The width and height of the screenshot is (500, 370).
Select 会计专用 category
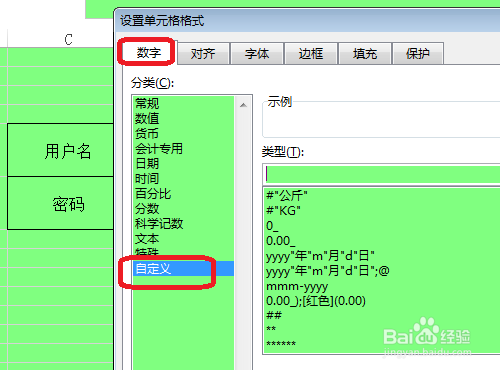(183, 148)
